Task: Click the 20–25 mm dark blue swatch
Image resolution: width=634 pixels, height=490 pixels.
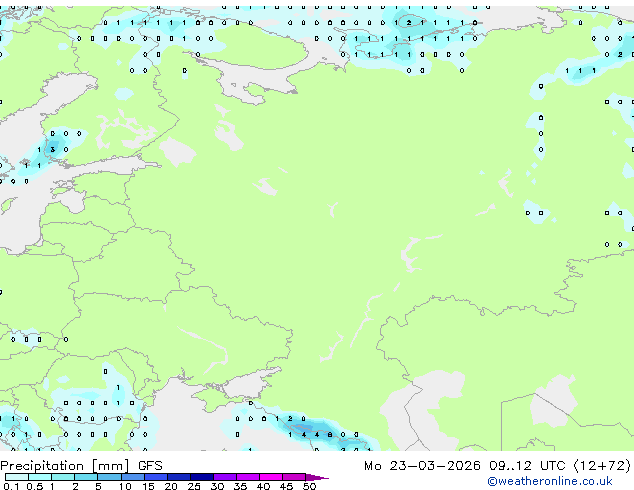Action: (179, 477)
